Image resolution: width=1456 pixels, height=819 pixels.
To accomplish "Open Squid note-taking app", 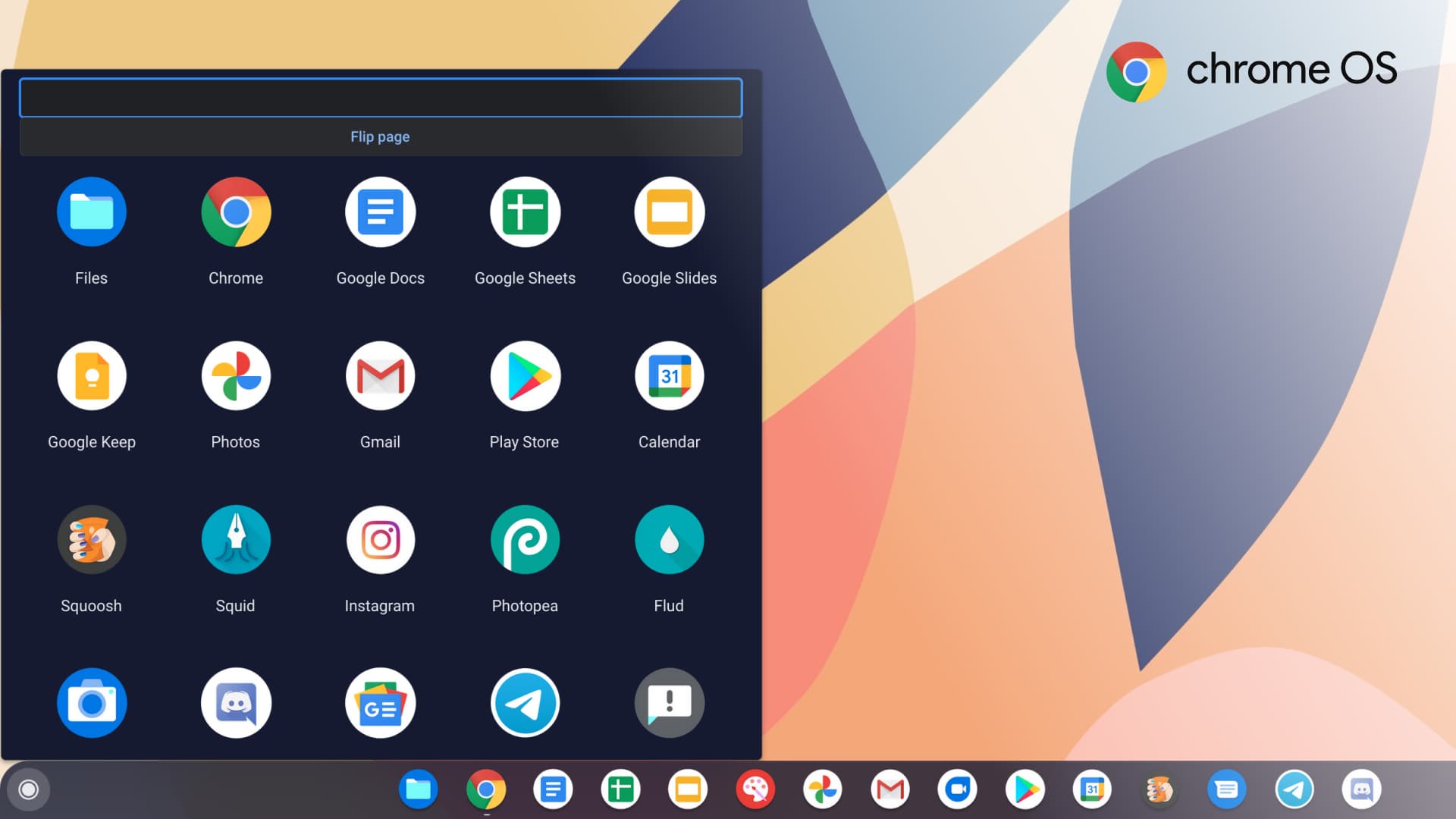I will pos(235,540).
